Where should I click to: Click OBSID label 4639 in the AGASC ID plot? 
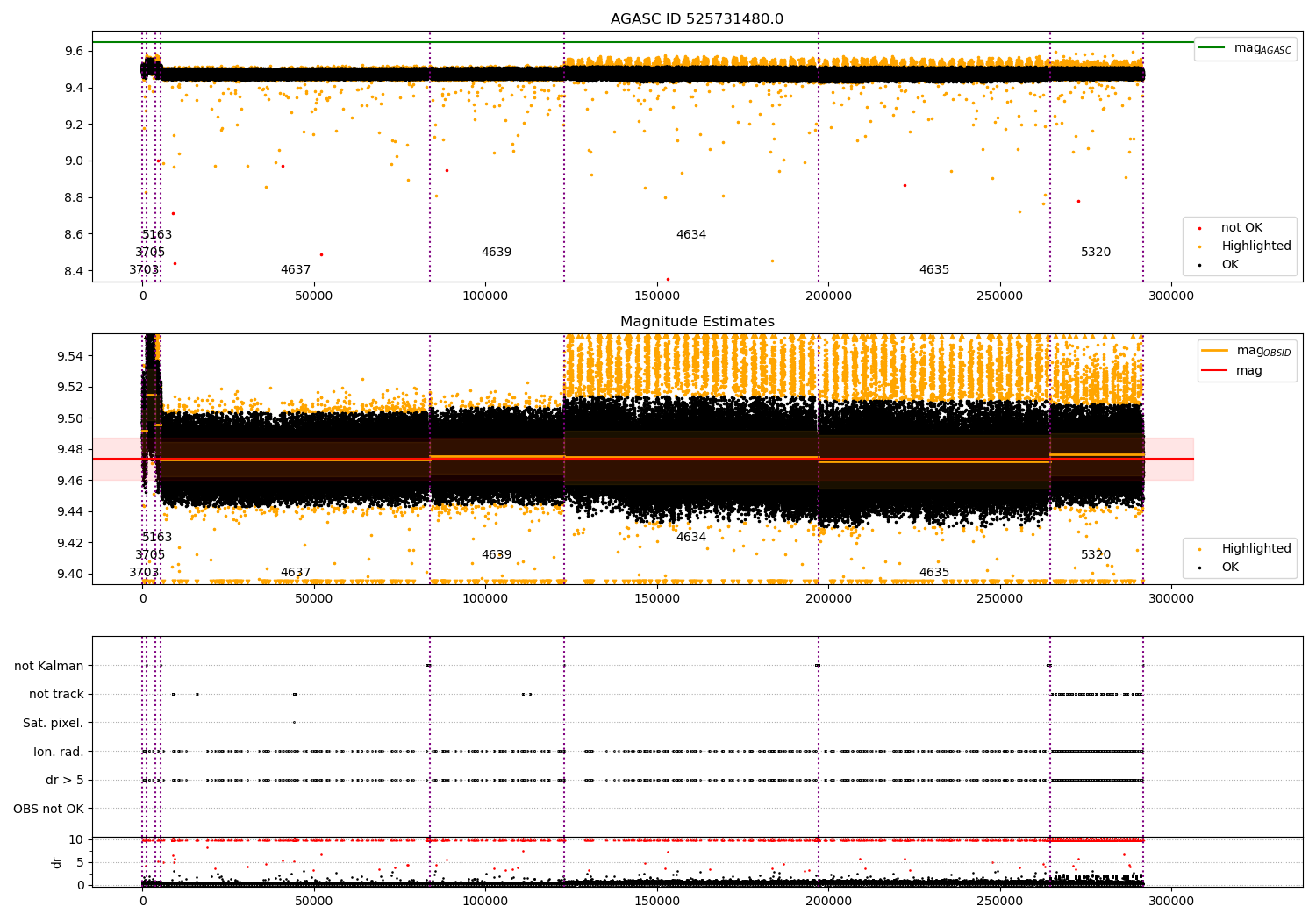(x=497, y=253)
